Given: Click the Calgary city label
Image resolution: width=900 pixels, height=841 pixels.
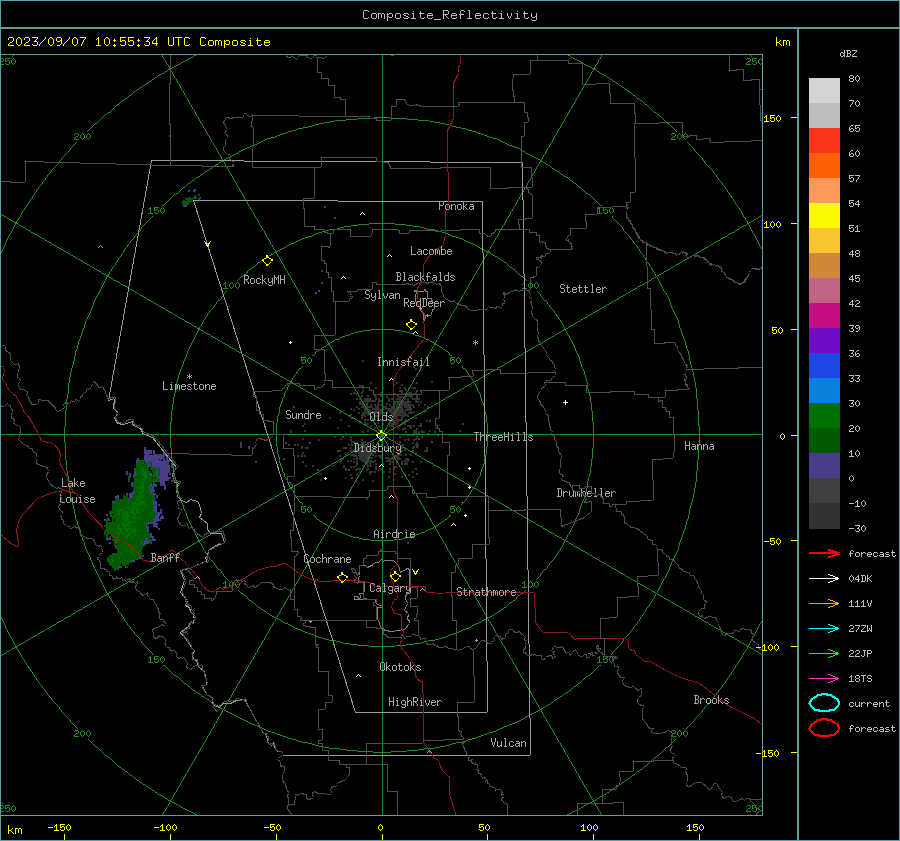Looking at the screenshot, I should coord(390,588).
